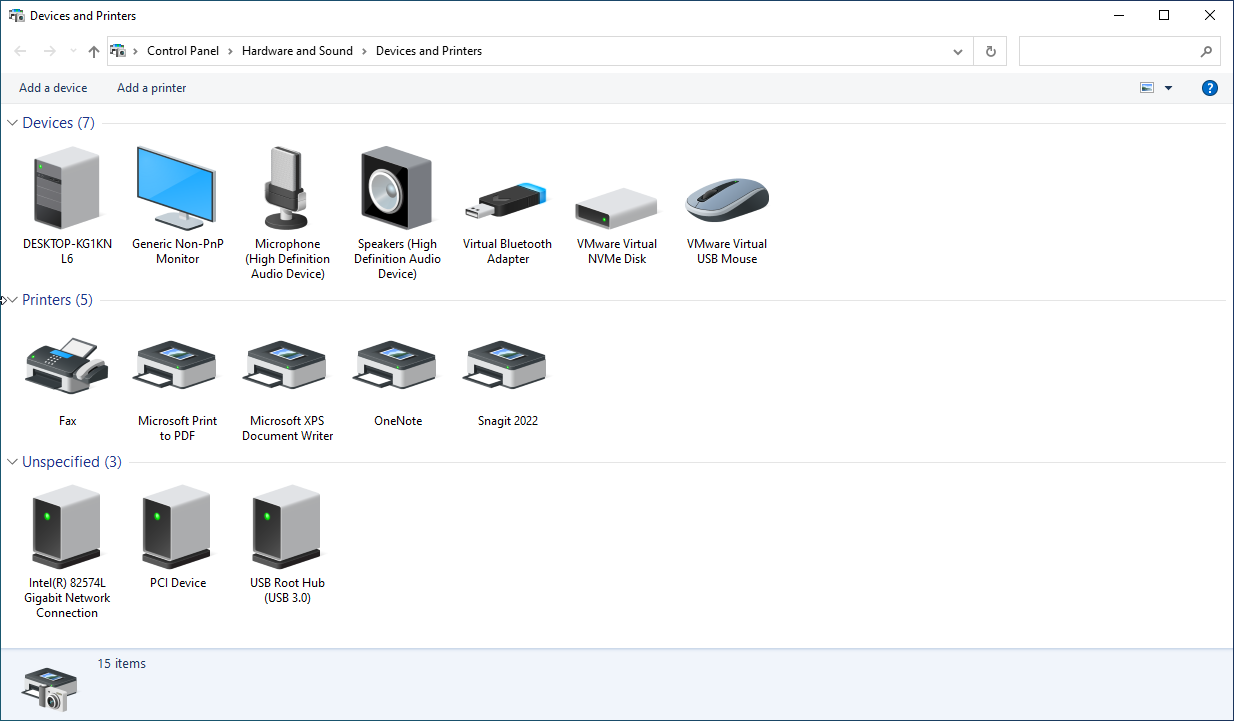Open the view options dropdown arrow
The height and width of the screenshot is (721, 1234).
click(x=1168, y=88)
